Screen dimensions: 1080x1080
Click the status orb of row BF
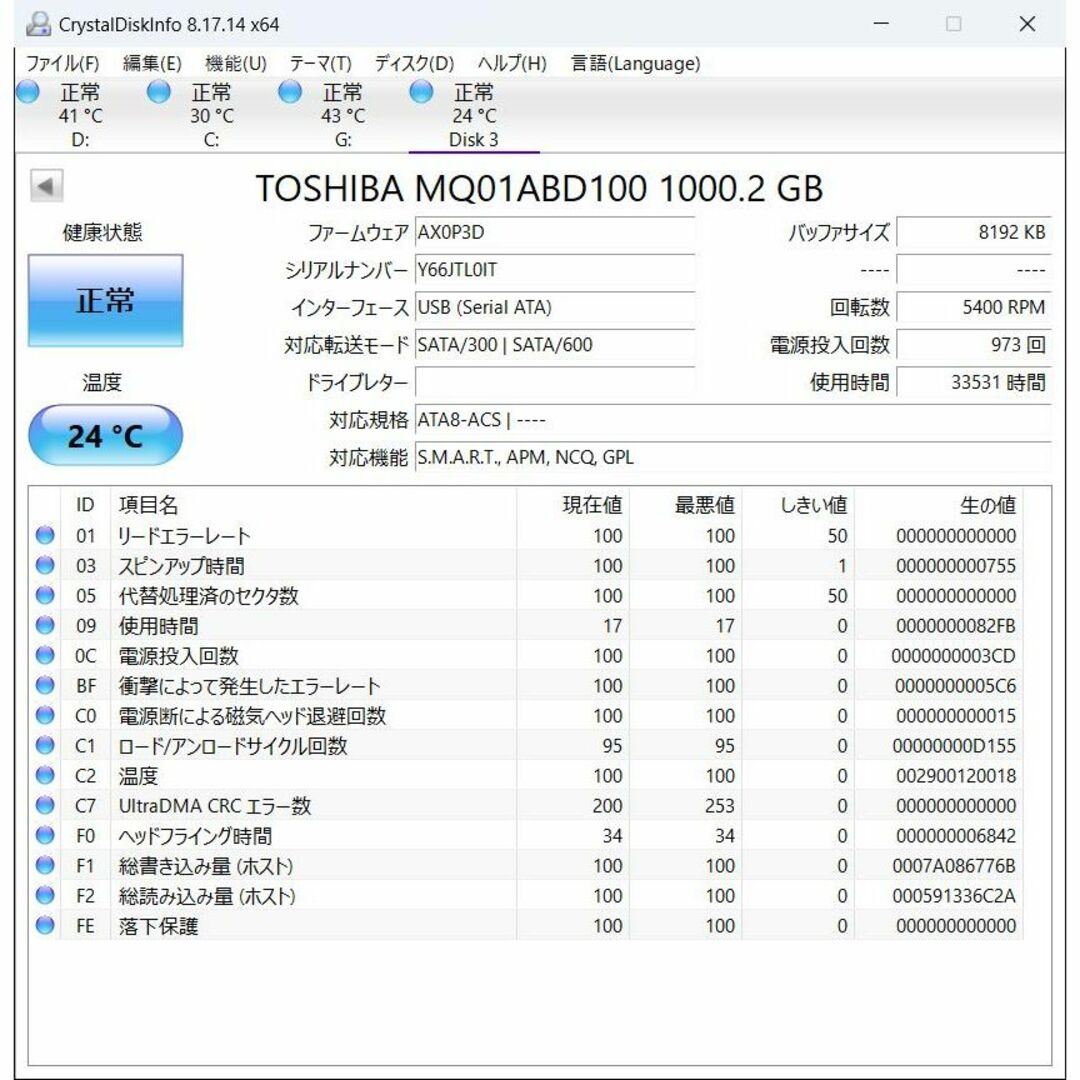point(45,685)
